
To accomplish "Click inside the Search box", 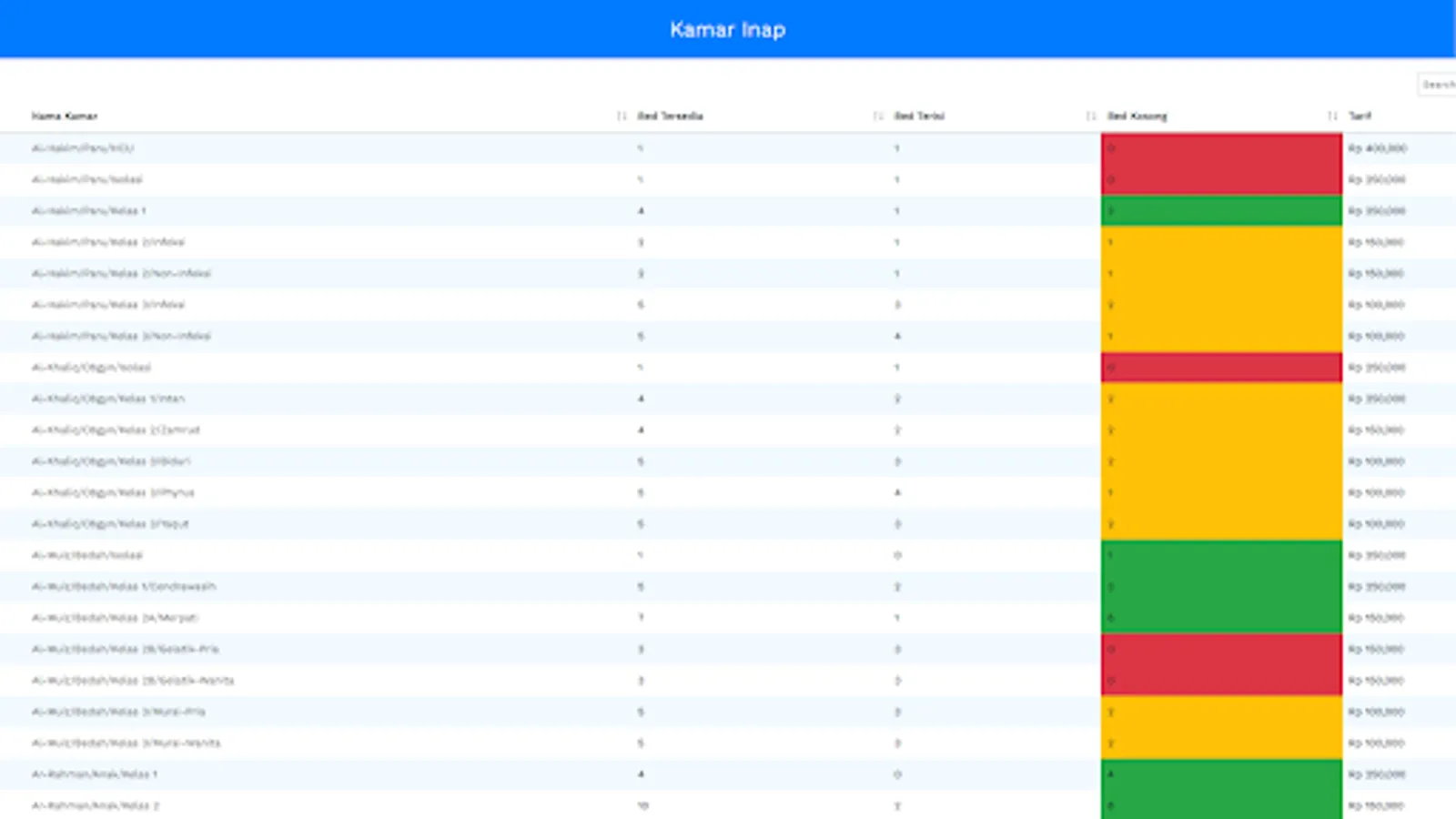I will pyautogui.click(x=1438, y=84).
